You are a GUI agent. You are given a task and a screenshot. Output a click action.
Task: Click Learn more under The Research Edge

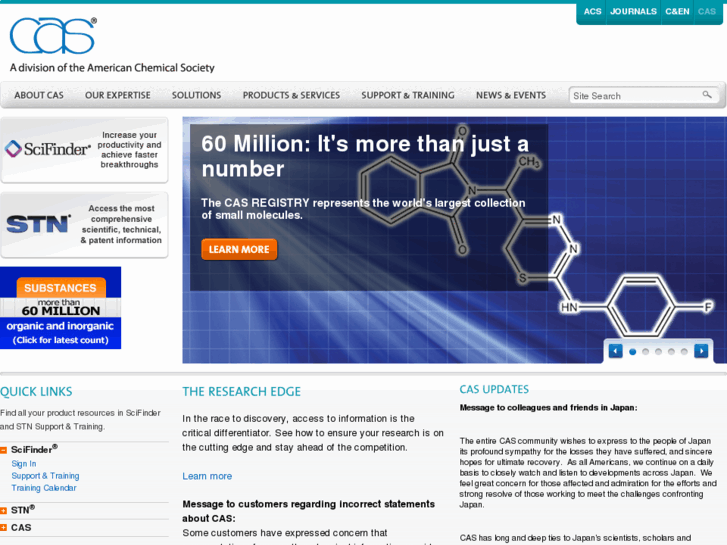(207, 476)
